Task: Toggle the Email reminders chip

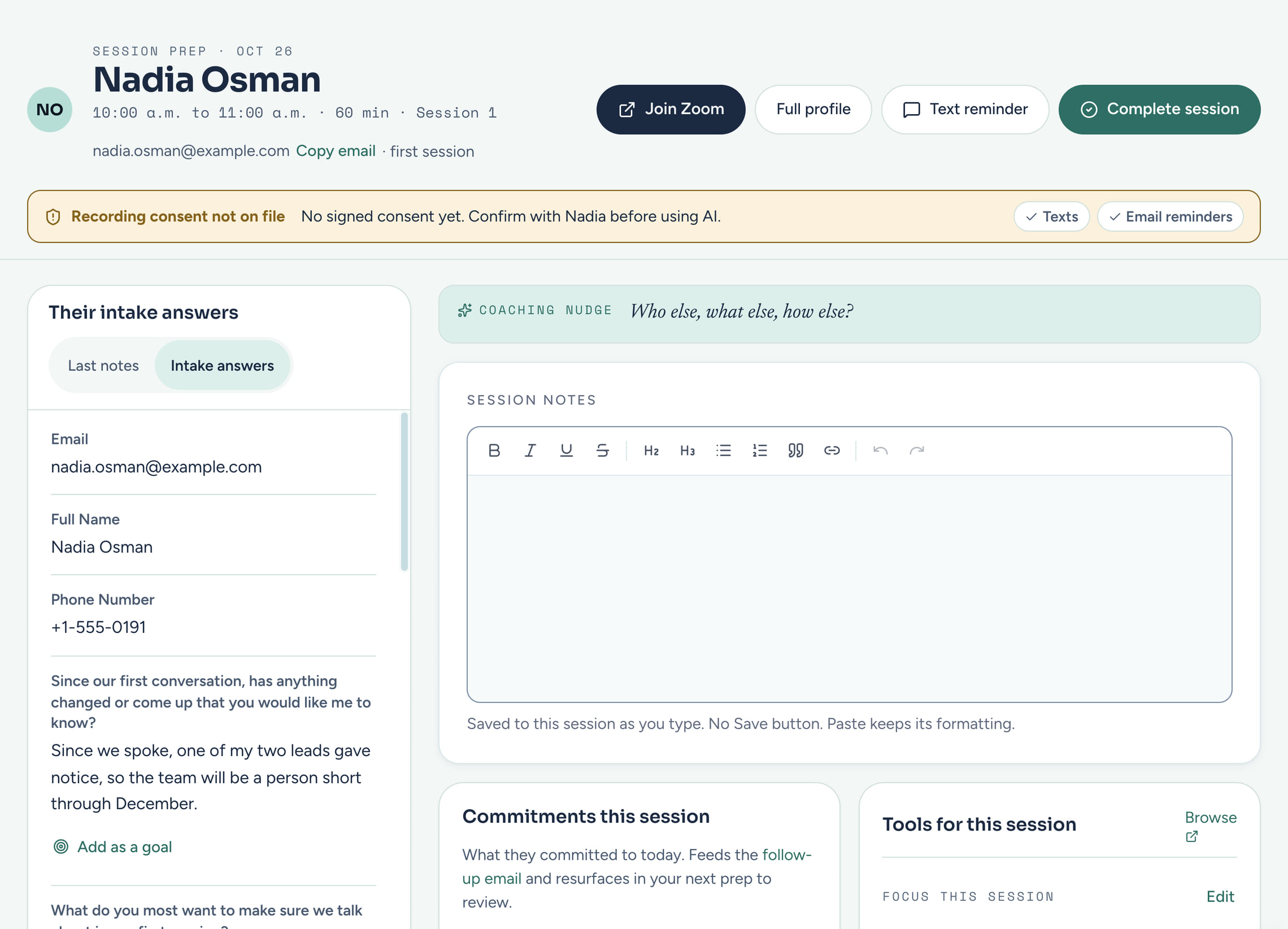Action: (x=1170, y=216)
